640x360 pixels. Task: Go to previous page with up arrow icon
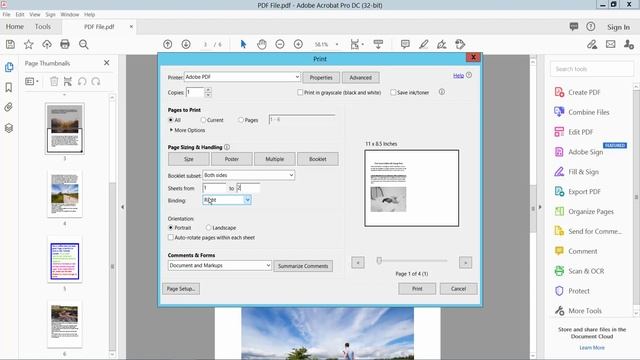tap(167, 44)
